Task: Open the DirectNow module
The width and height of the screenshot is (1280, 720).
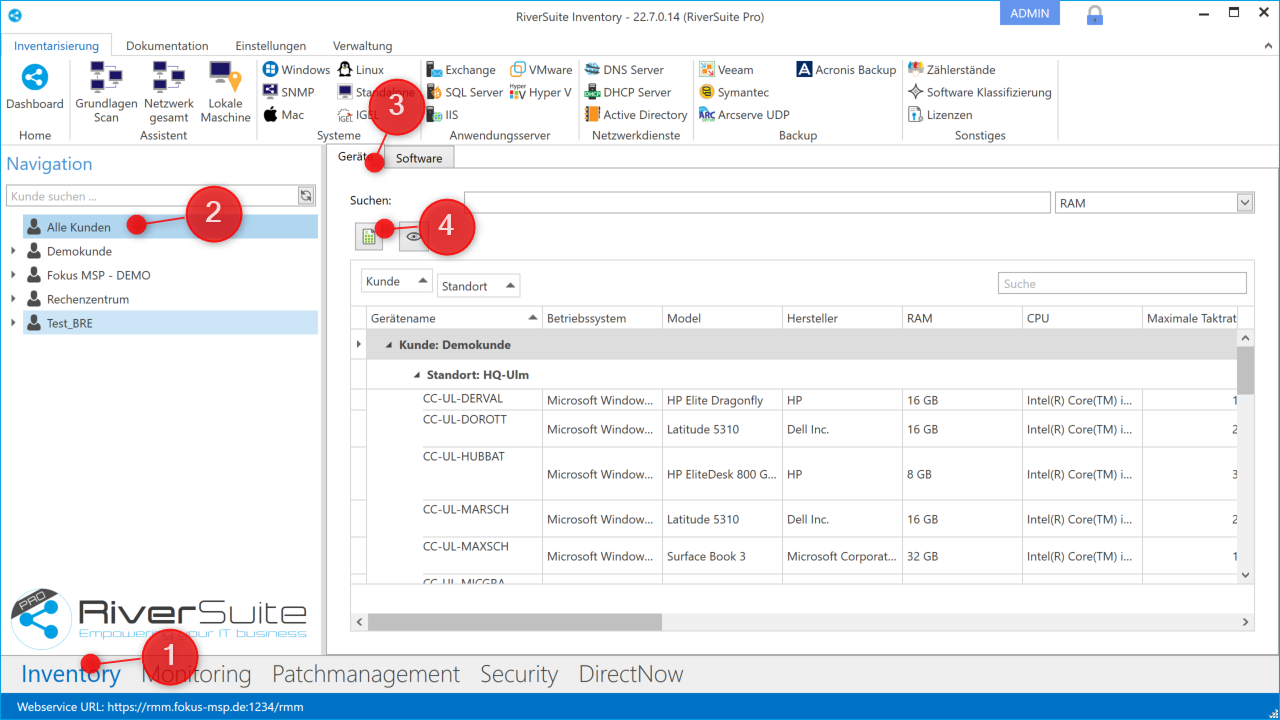Action: [x=631, y=674]
